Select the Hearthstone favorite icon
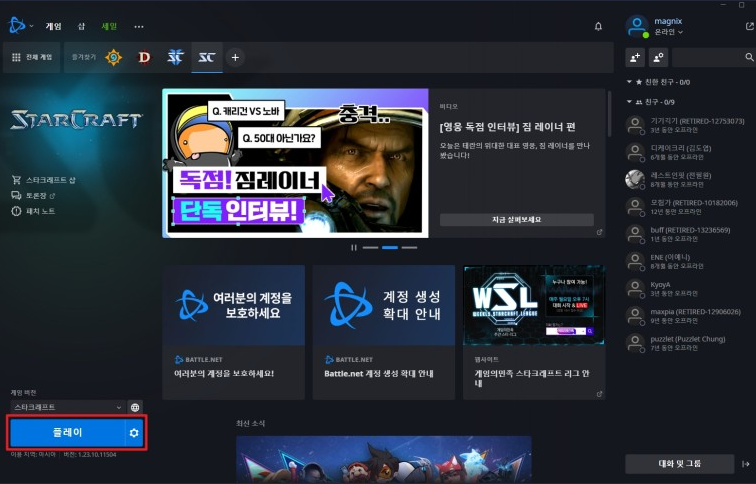Image resolution: width=756 pixels, height=484 pixels. [x=114, y=57]
